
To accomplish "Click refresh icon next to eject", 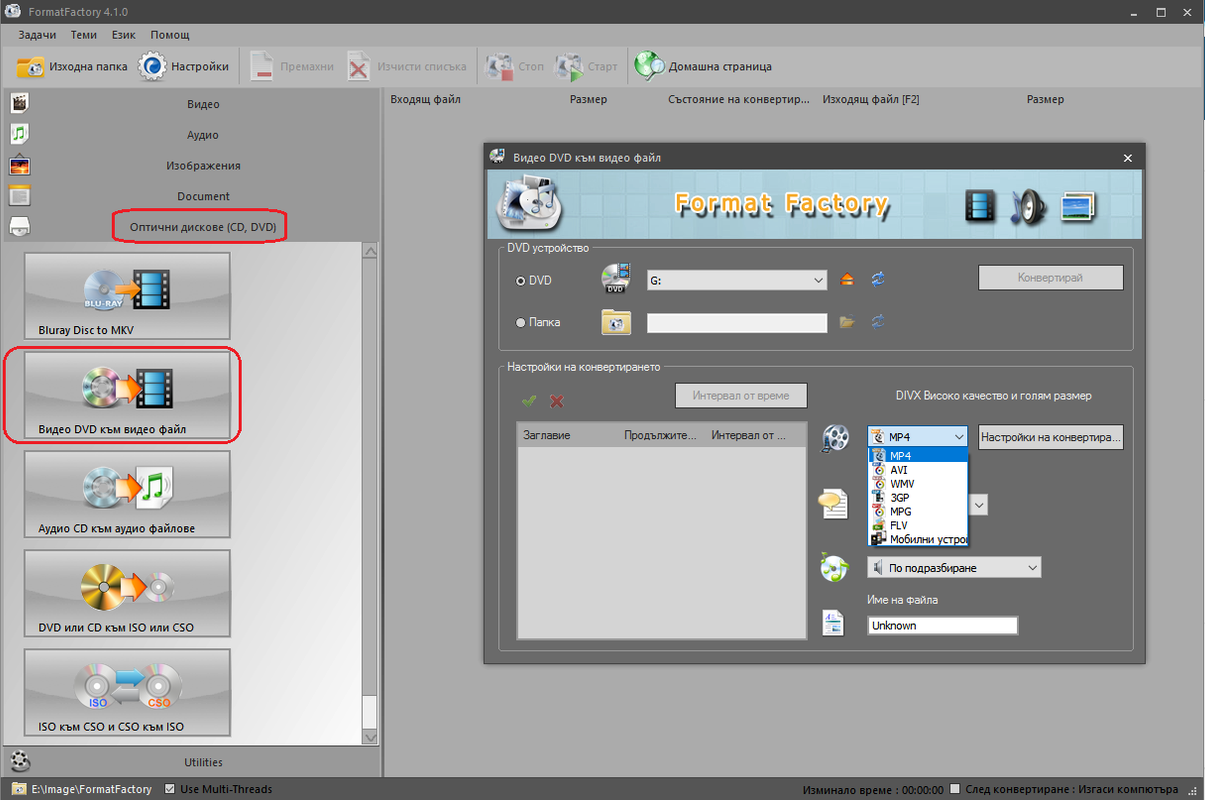I will (x=878, y=280).
